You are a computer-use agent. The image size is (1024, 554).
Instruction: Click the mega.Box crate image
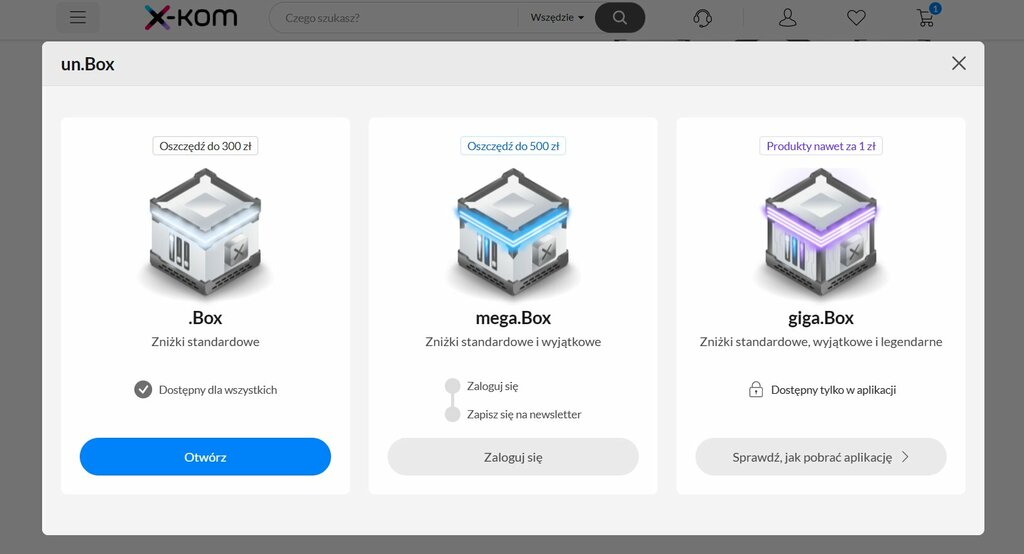513,232
